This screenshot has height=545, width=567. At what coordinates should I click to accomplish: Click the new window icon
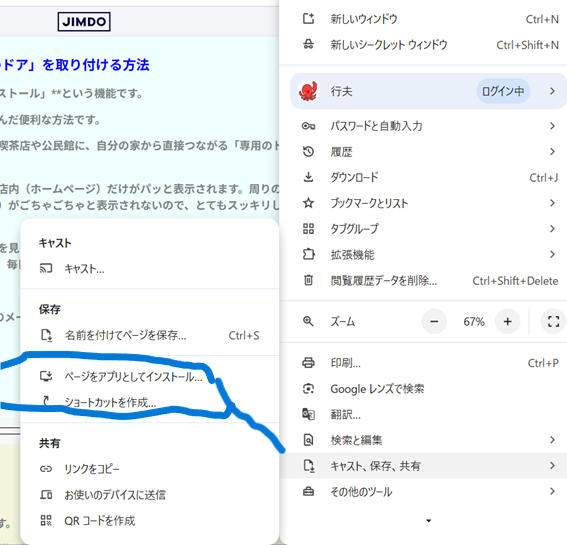coord(308,18)
